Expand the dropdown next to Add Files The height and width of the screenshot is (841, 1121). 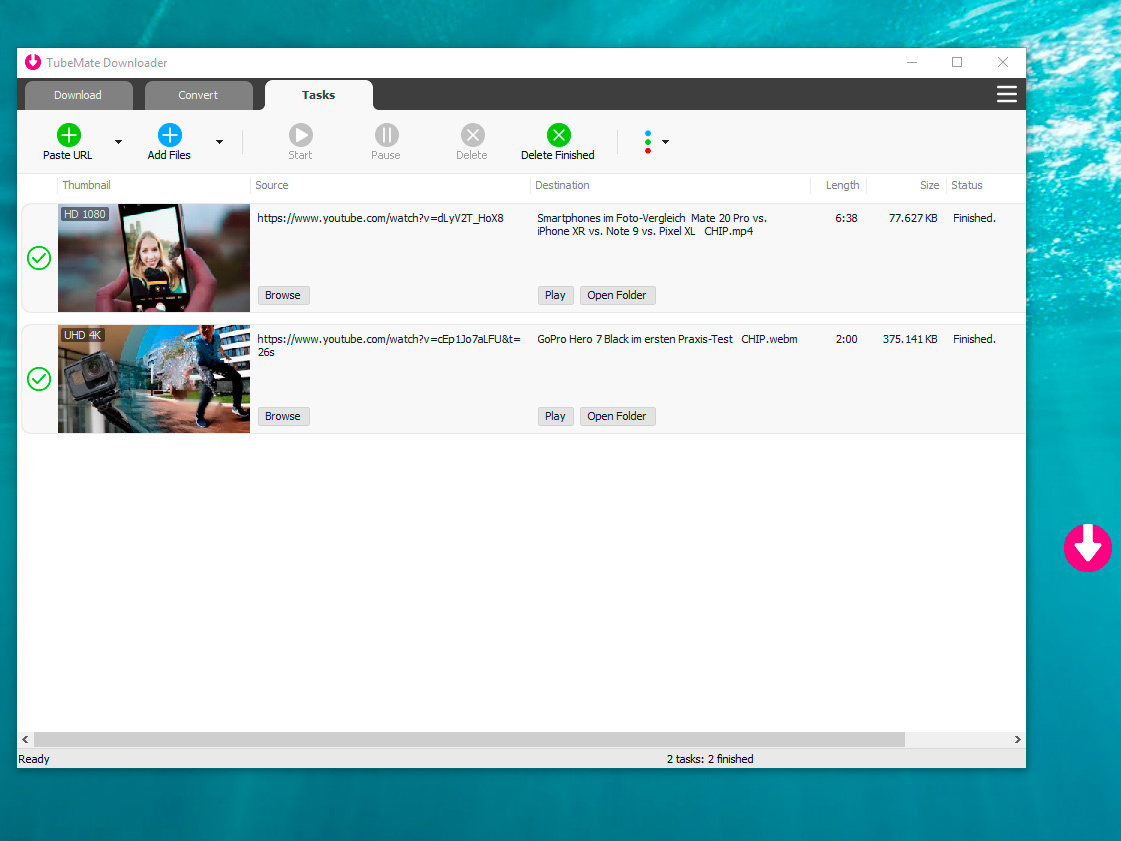pos(219,142)
